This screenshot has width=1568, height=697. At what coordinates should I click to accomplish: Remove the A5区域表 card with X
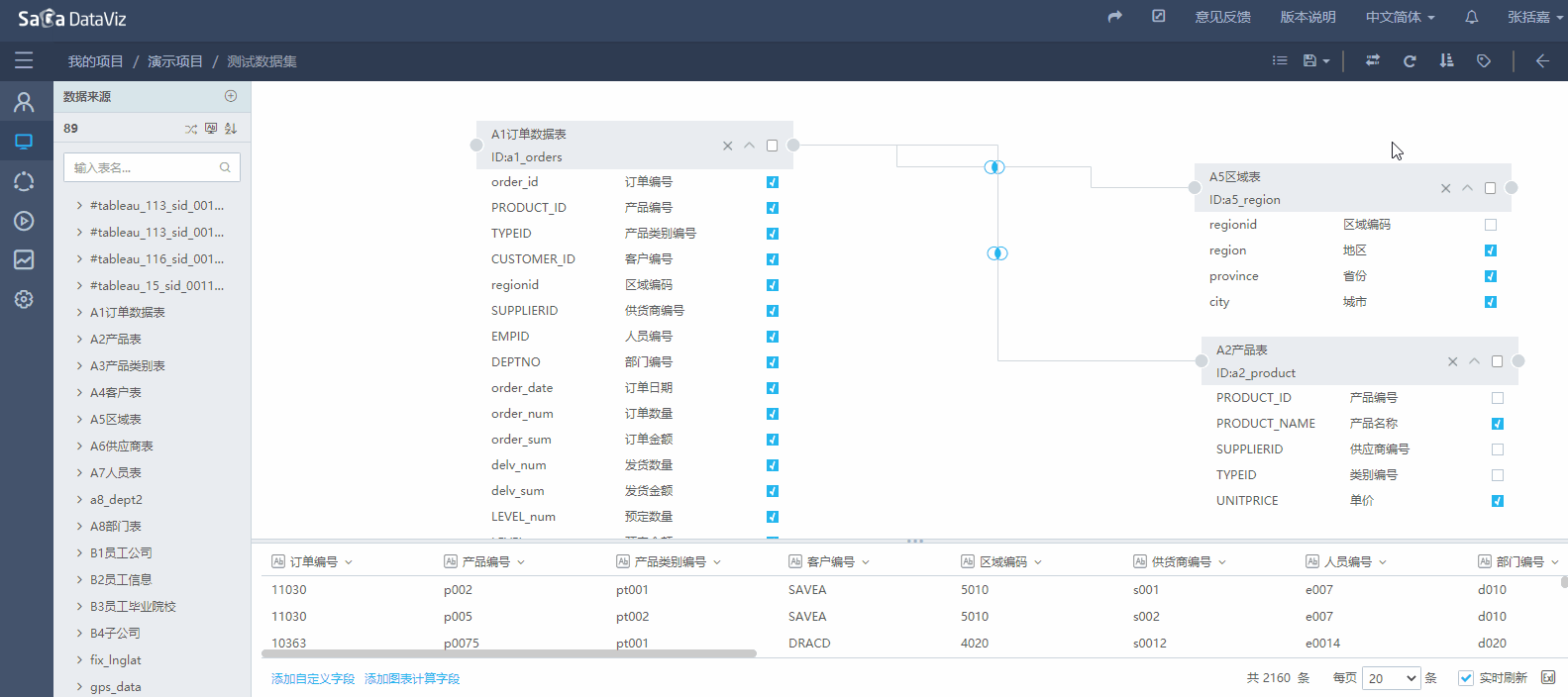coord(1445,188)
